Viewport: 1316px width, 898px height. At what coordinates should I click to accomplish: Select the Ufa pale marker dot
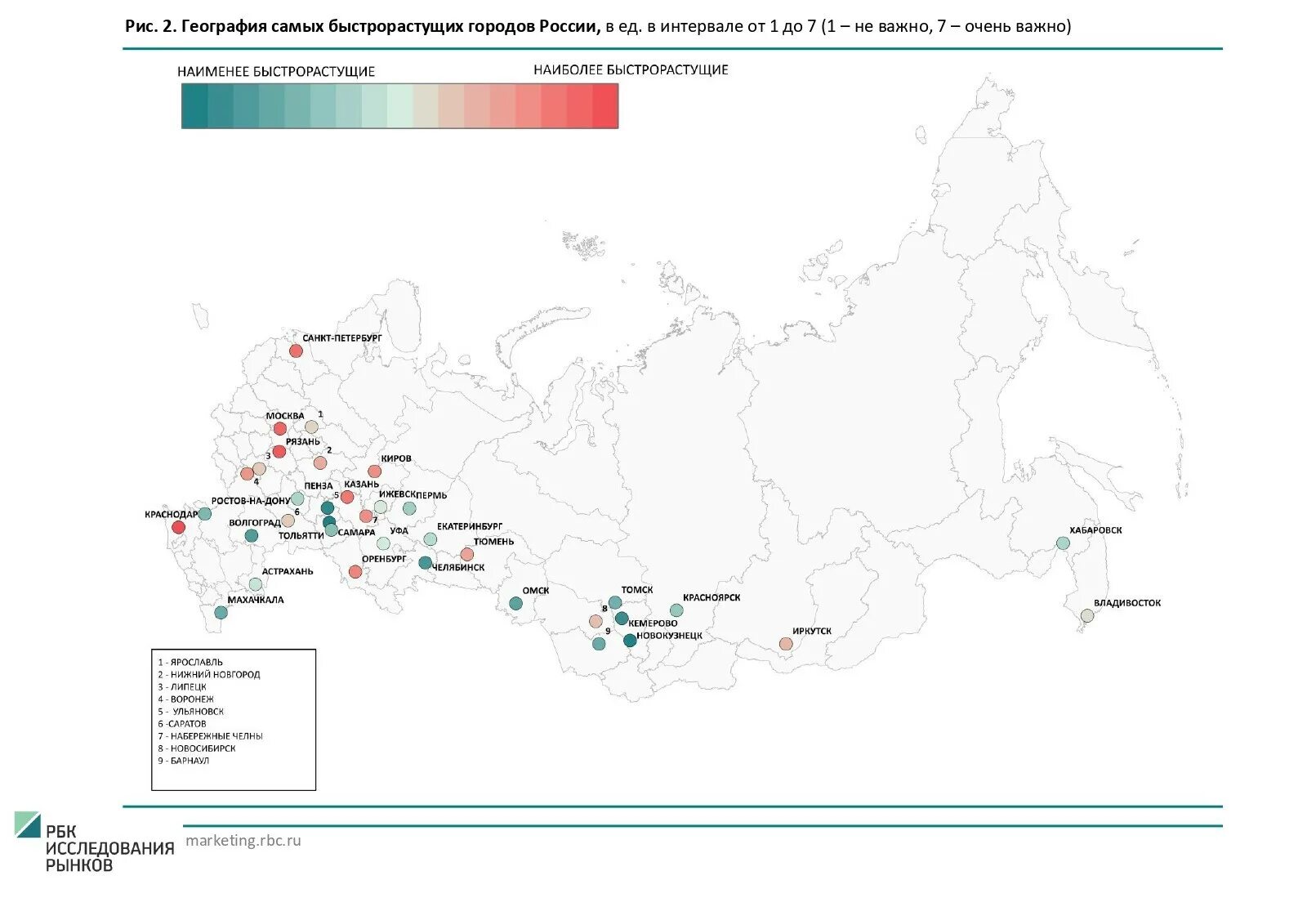[x=383, y=543]
